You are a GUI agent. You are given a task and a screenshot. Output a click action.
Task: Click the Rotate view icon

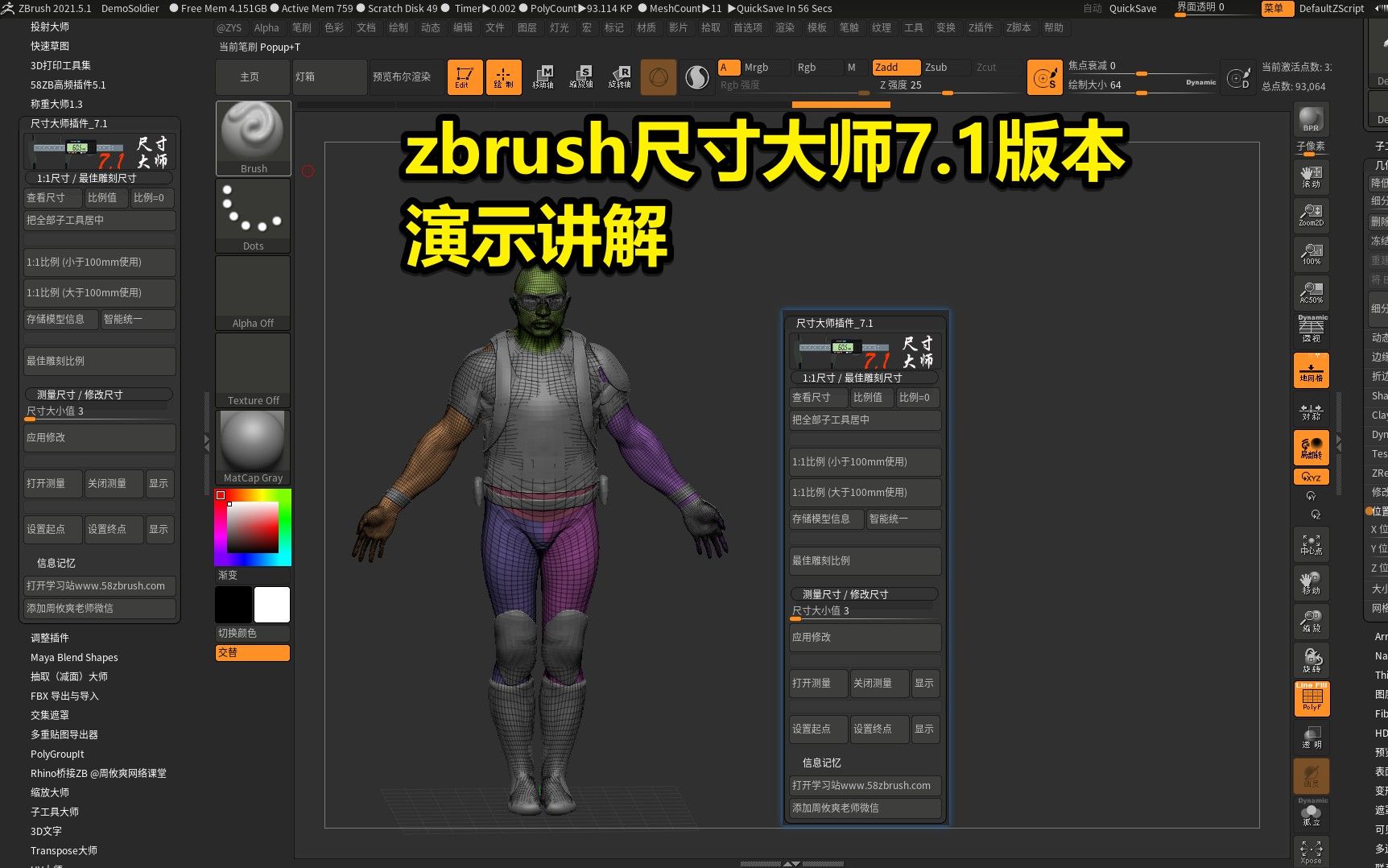point(1312,660)
